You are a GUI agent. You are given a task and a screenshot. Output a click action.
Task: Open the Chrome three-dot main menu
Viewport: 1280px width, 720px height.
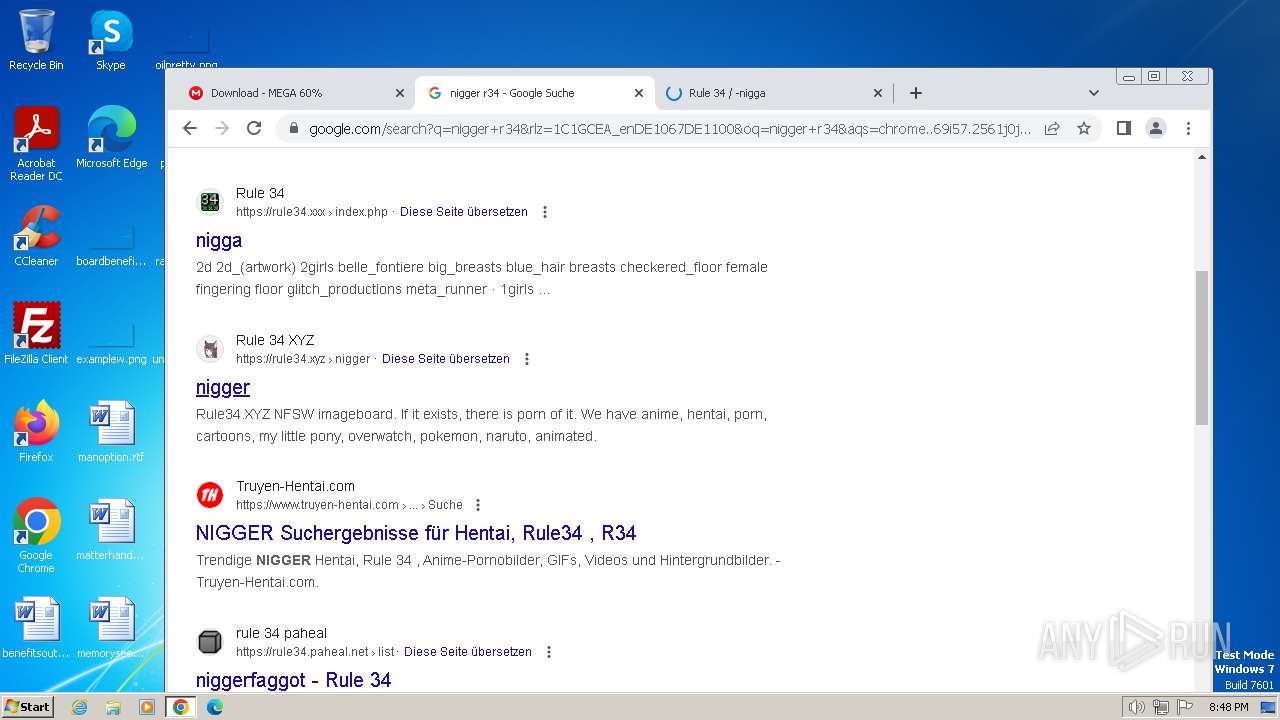pos(1188,128)
